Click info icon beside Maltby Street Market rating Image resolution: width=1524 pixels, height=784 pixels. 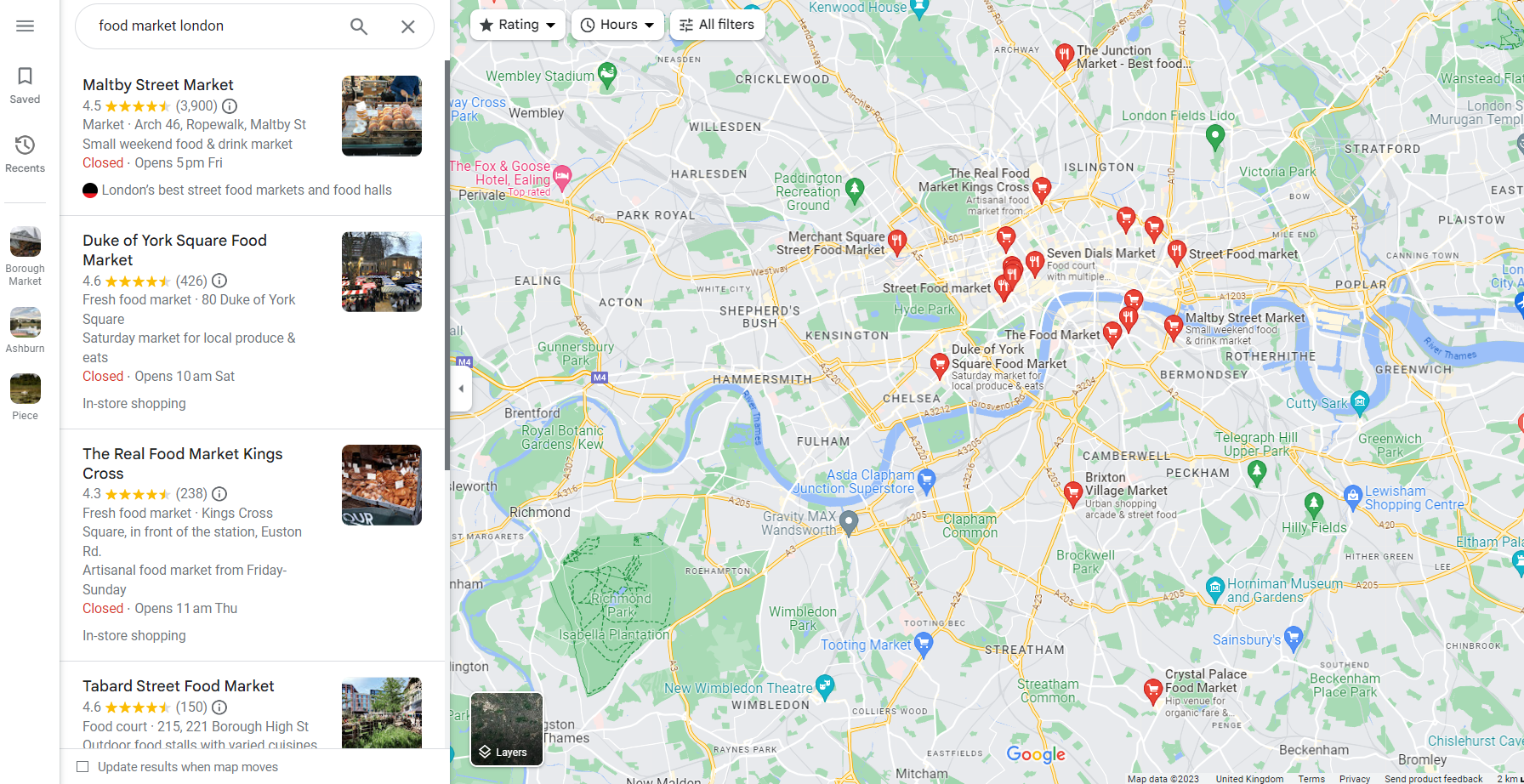click(x=230, y=106)
